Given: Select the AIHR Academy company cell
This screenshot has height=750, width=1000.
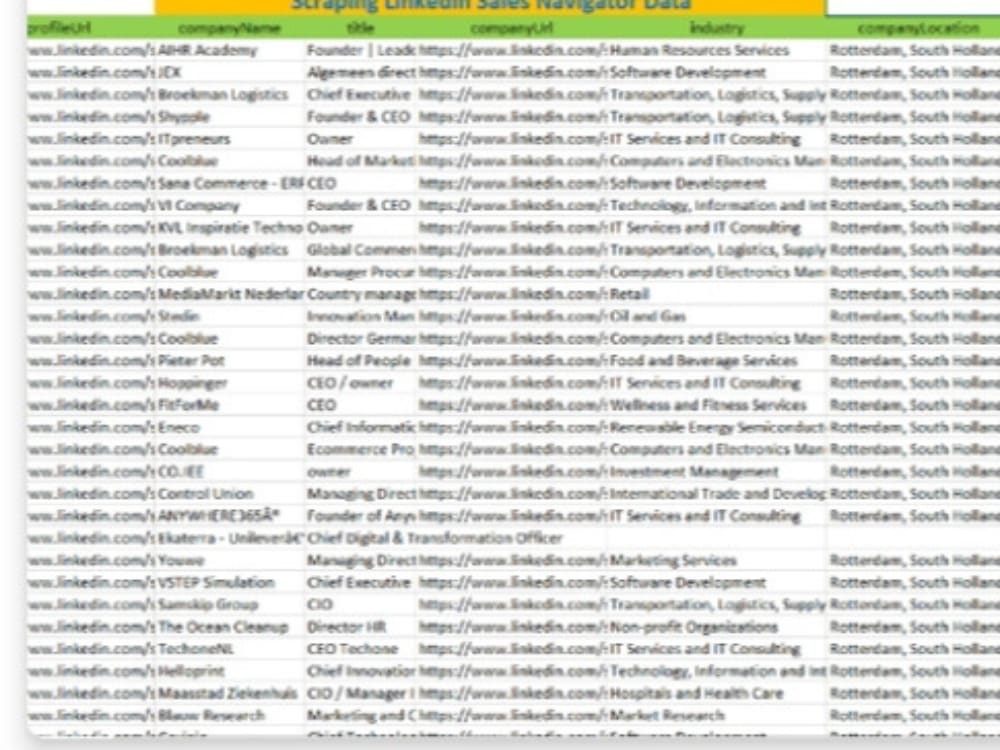Looking at the screenshot, I should [230, 50].
